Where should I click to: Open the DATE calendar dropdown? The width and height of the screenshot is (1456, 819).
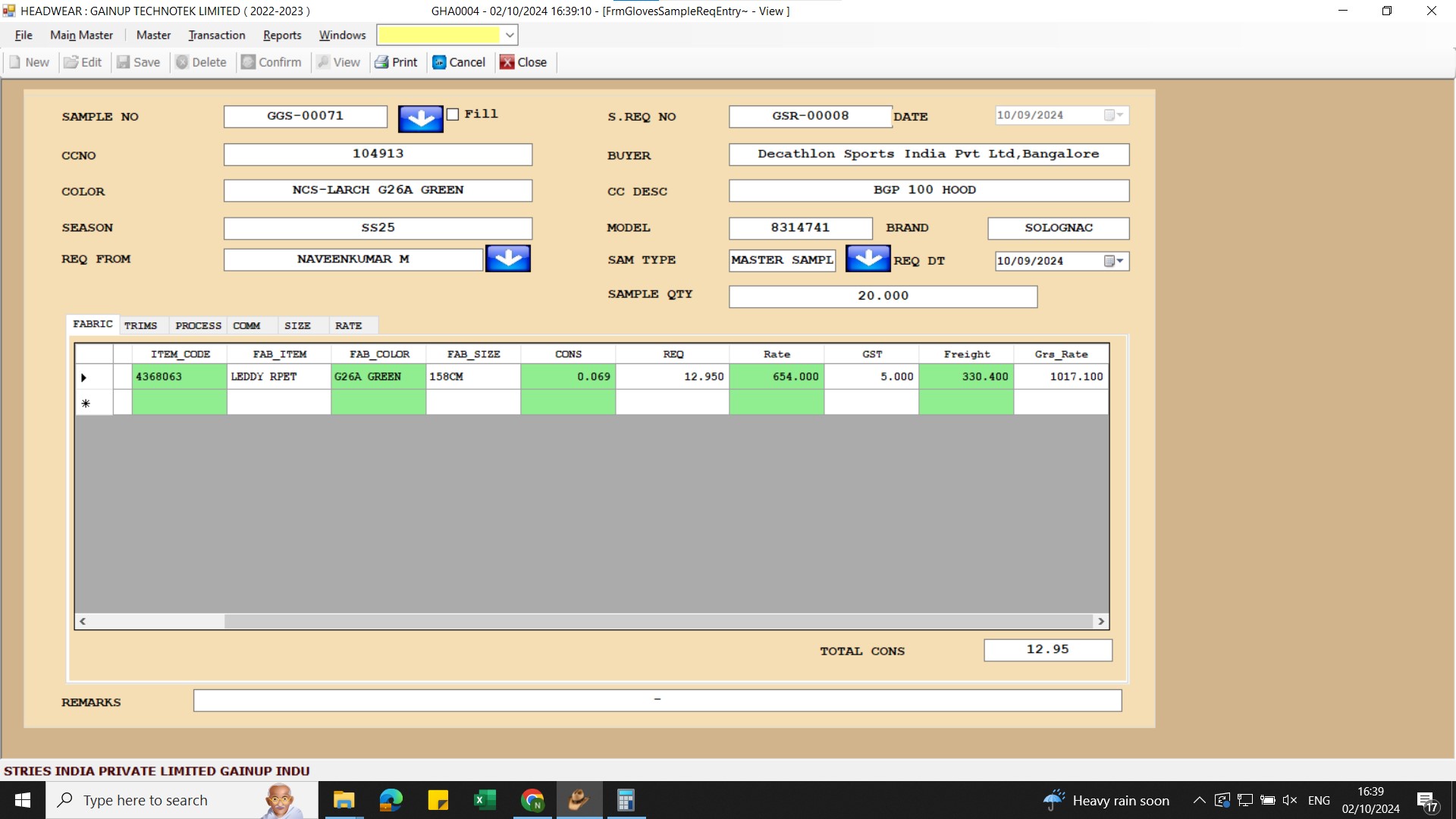(1113, 115)
